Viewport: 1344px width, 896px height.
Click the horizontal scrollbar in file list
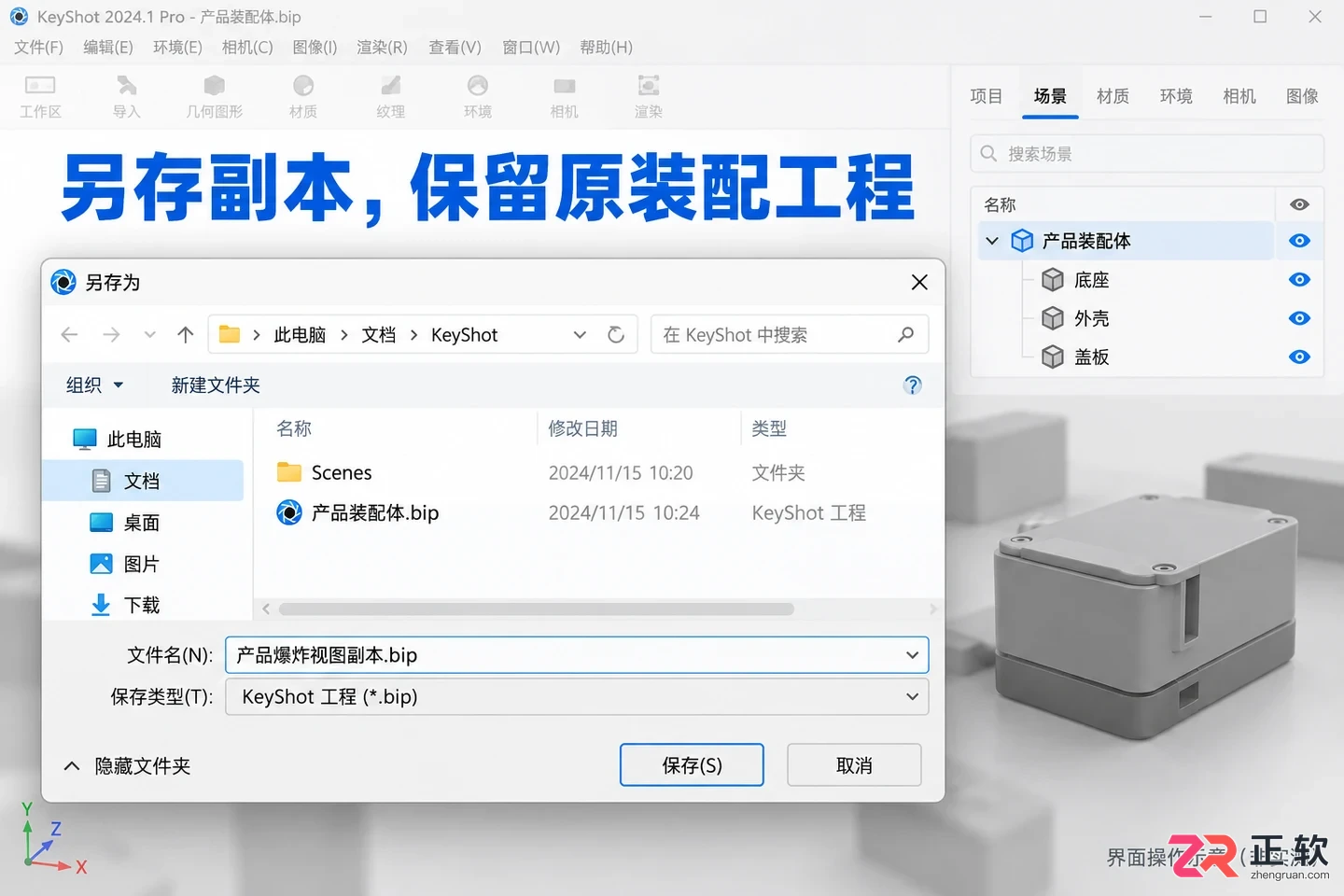click(x=536, y=609)
